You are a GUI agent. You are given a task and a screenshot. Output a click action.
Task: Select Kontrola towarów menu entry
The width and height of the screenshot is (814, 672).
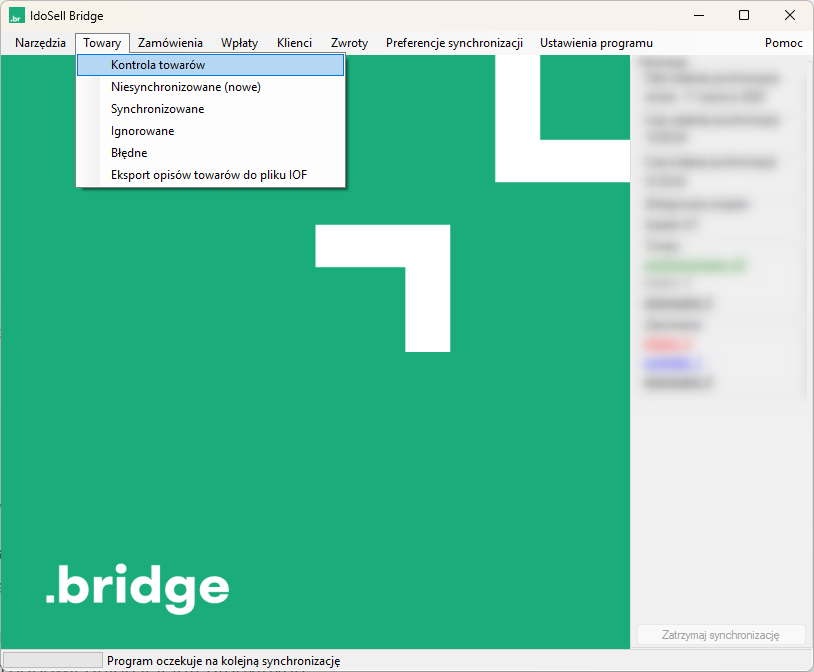210,65
